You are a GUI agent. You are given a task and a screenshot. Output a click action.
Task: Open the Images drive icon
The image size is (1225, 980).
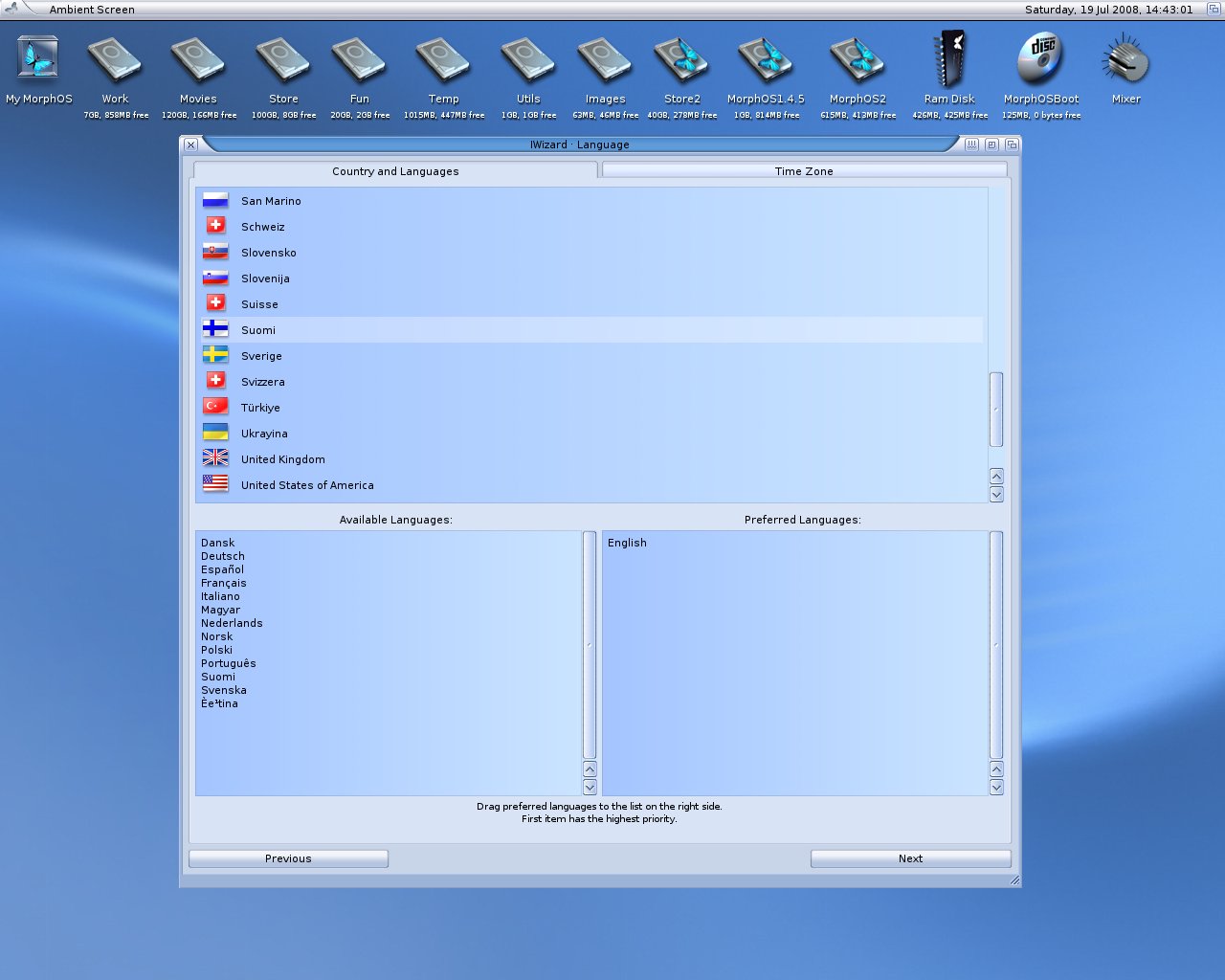[x=605, y=60]
